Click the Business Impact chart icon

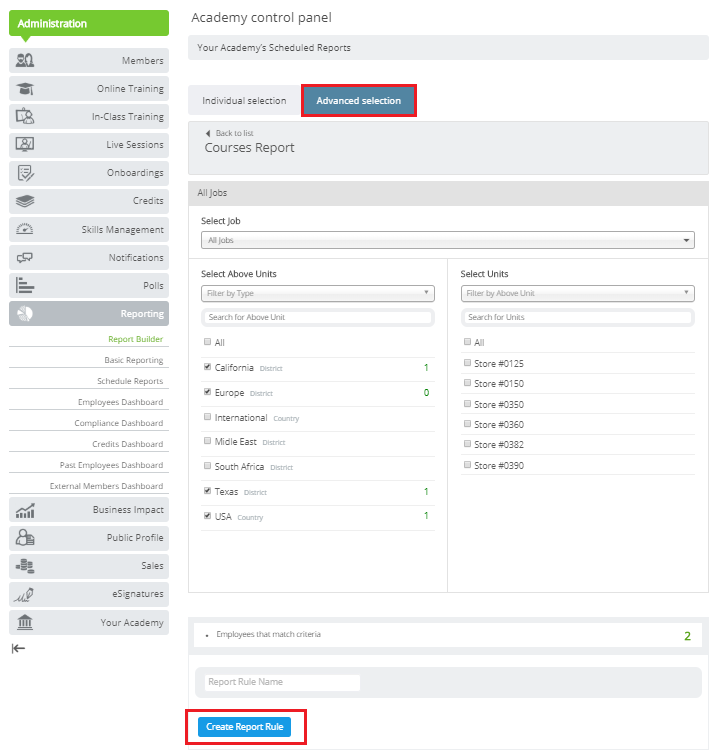pos(26,510)
